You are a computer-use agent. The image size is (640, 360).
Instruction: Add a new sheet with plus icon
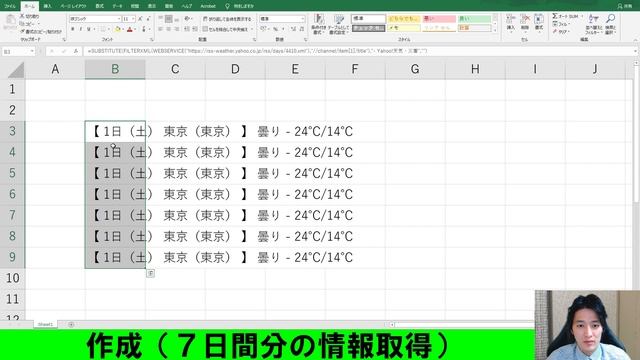(x=71, y=324)
